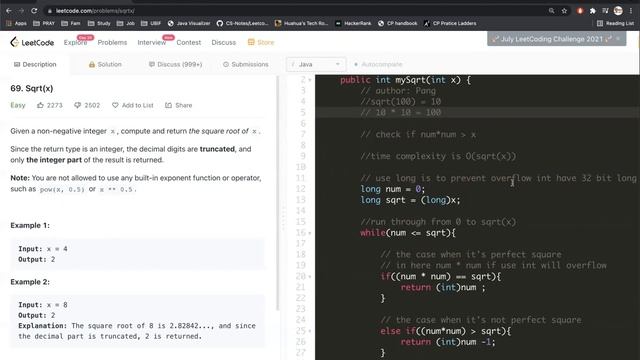Screen dimensions: 640x360
Task: Switch to the Solution tab
Action: click(x=105, y=64)
